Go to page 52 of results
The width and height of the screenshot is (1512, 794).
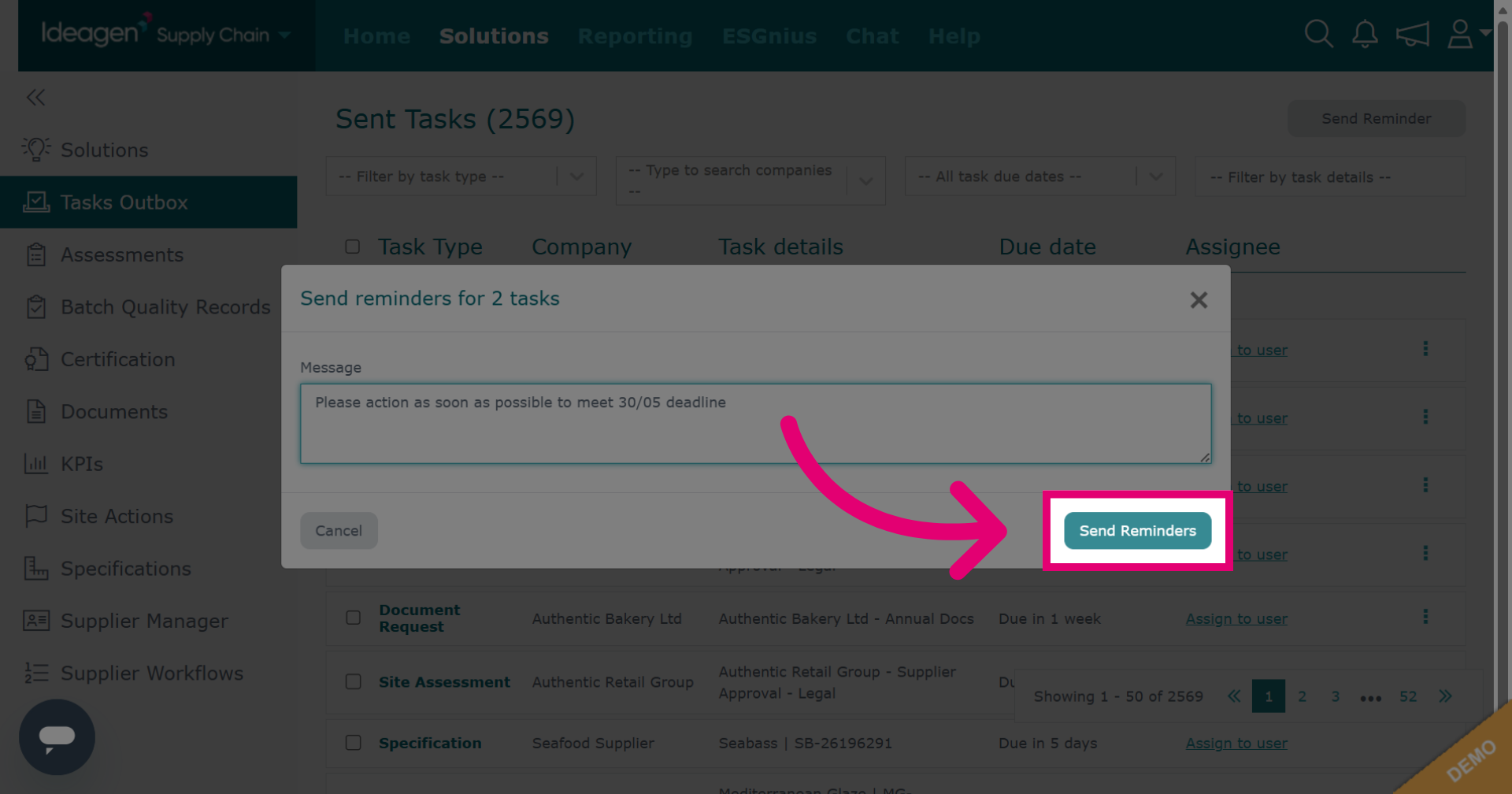(x=1408, y=696)
